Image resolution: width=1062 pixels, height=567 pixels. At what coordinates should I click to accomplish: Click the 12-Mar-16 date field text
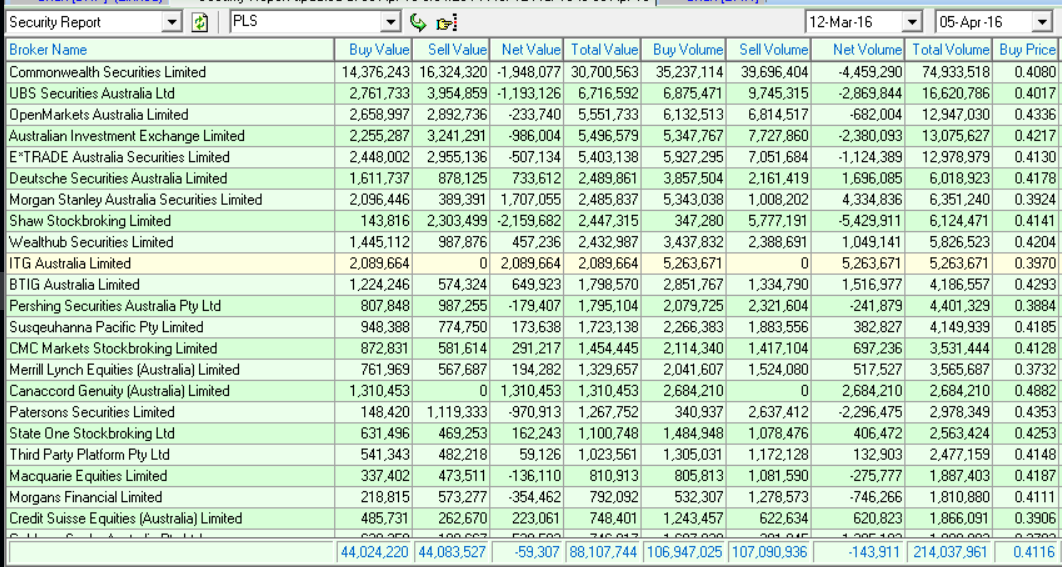coord(841,22)
